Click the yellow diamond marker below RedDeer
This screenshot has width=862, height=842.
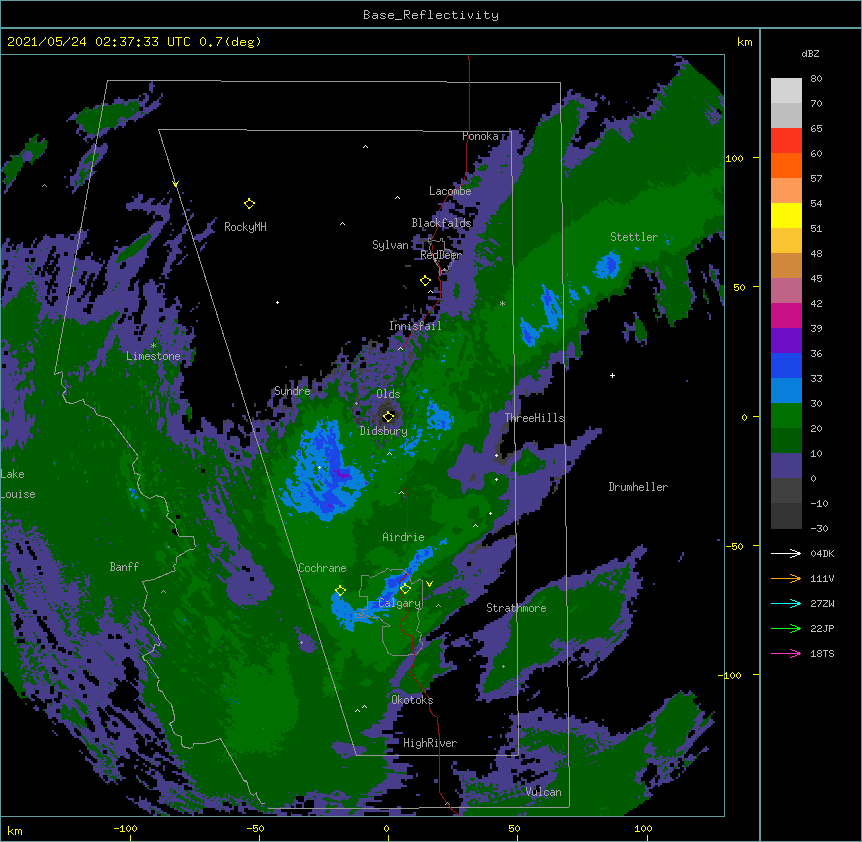425,281
